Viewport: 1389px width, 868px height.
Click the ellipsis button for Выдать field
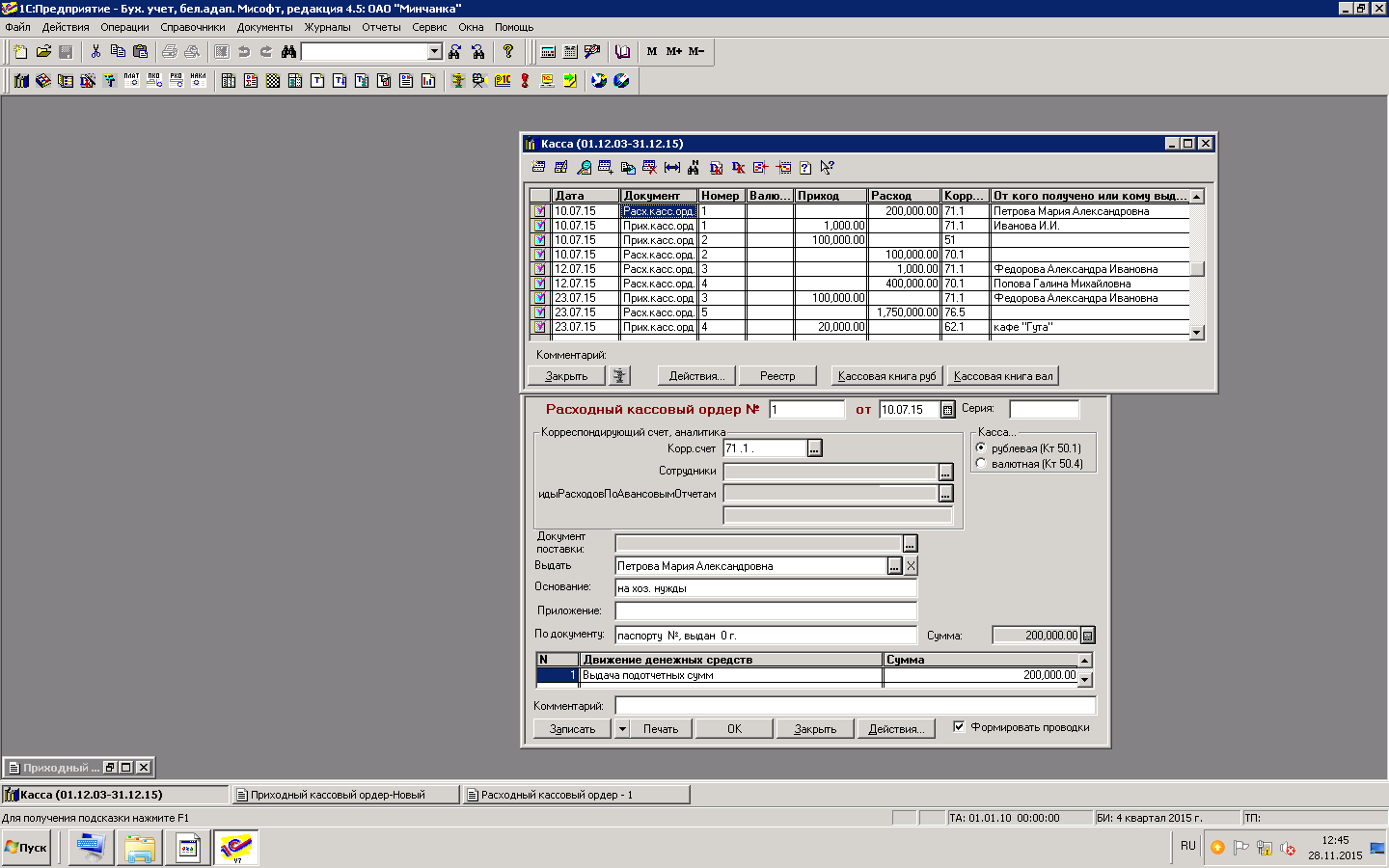click(894, 566)
